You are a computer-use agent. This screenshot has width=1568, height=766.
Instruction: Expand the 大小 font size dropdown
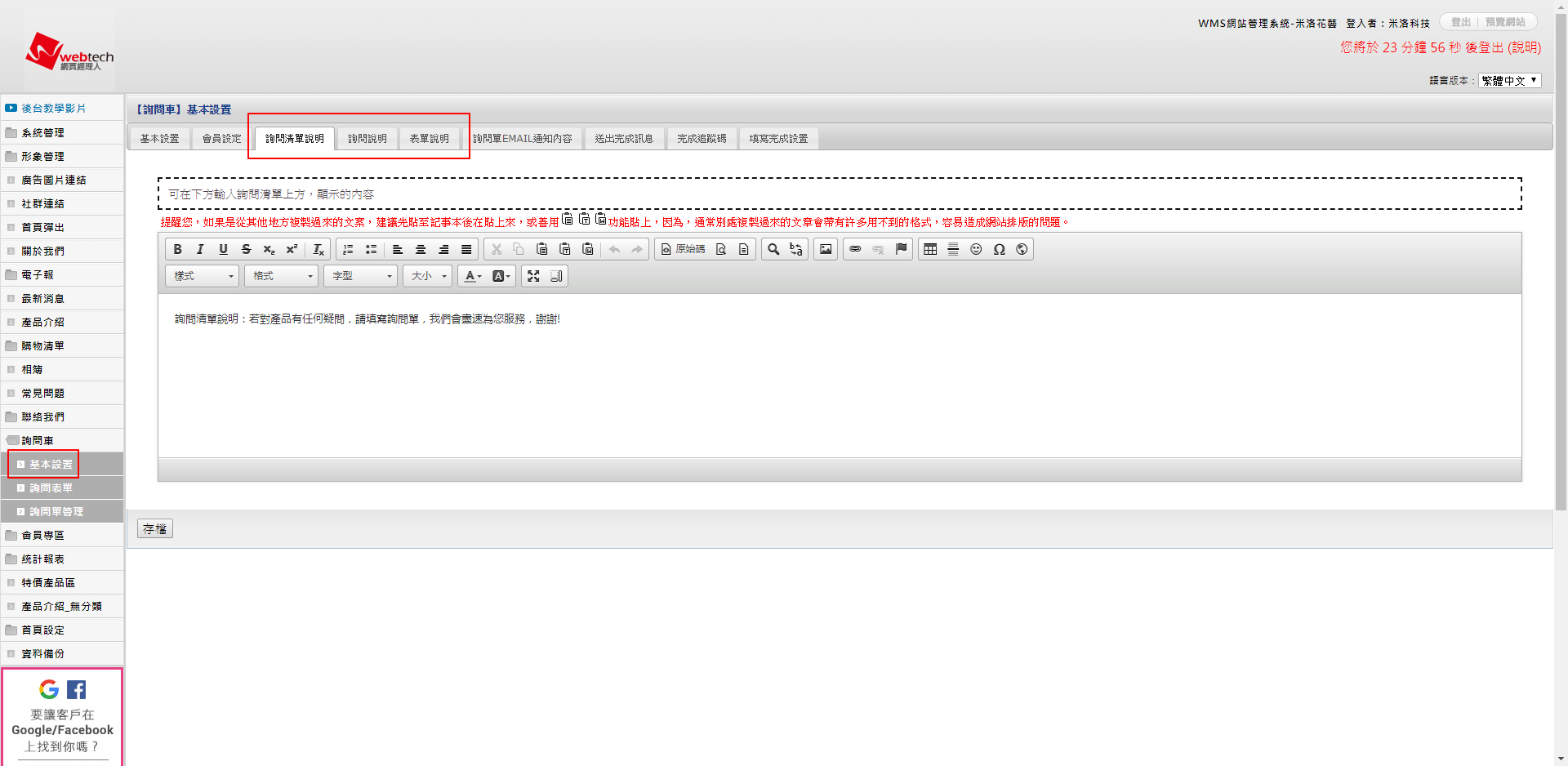(429, 277)
